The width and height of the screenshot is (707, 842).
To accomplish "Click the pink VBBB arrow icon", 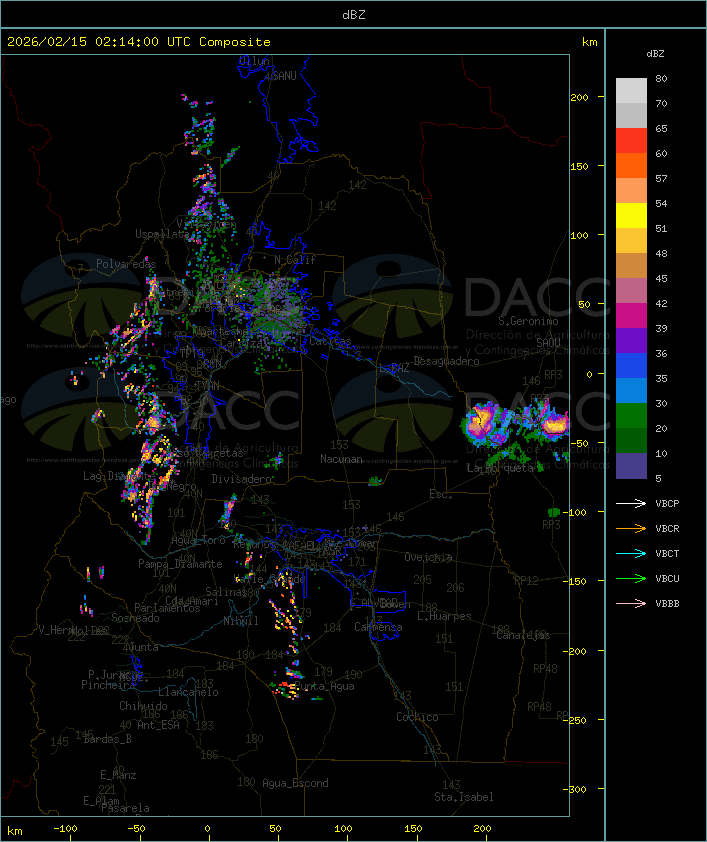I will pyautogui.click(x=631, y=604).
